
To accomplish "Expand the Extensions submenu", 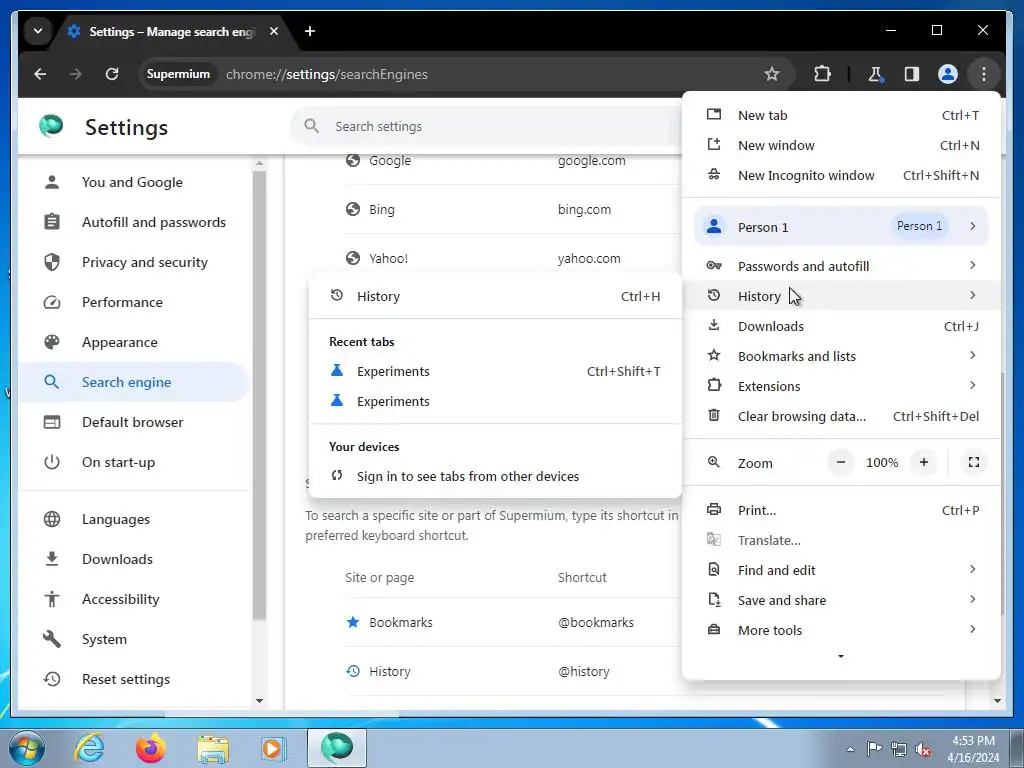I will pyautogui.click(x=841, y=386).
